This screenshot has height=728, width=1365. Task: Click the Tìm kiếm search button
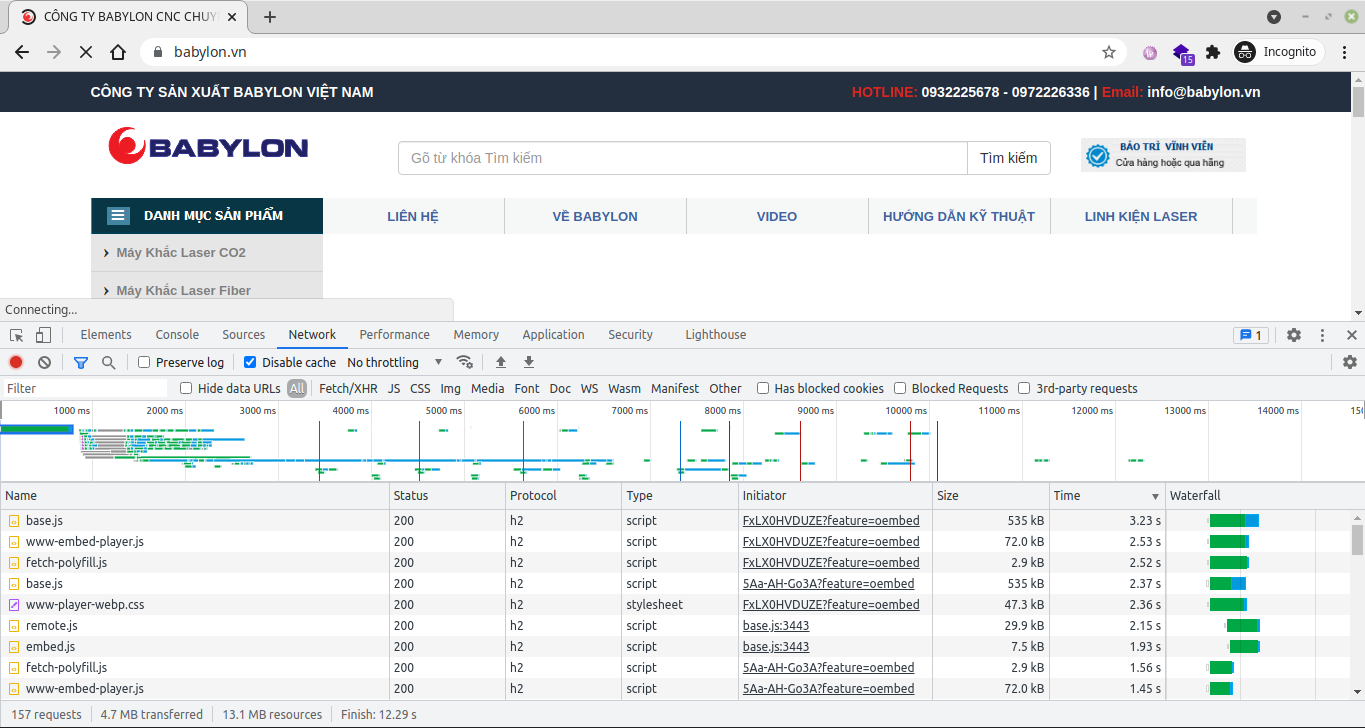click(1008, 158)
